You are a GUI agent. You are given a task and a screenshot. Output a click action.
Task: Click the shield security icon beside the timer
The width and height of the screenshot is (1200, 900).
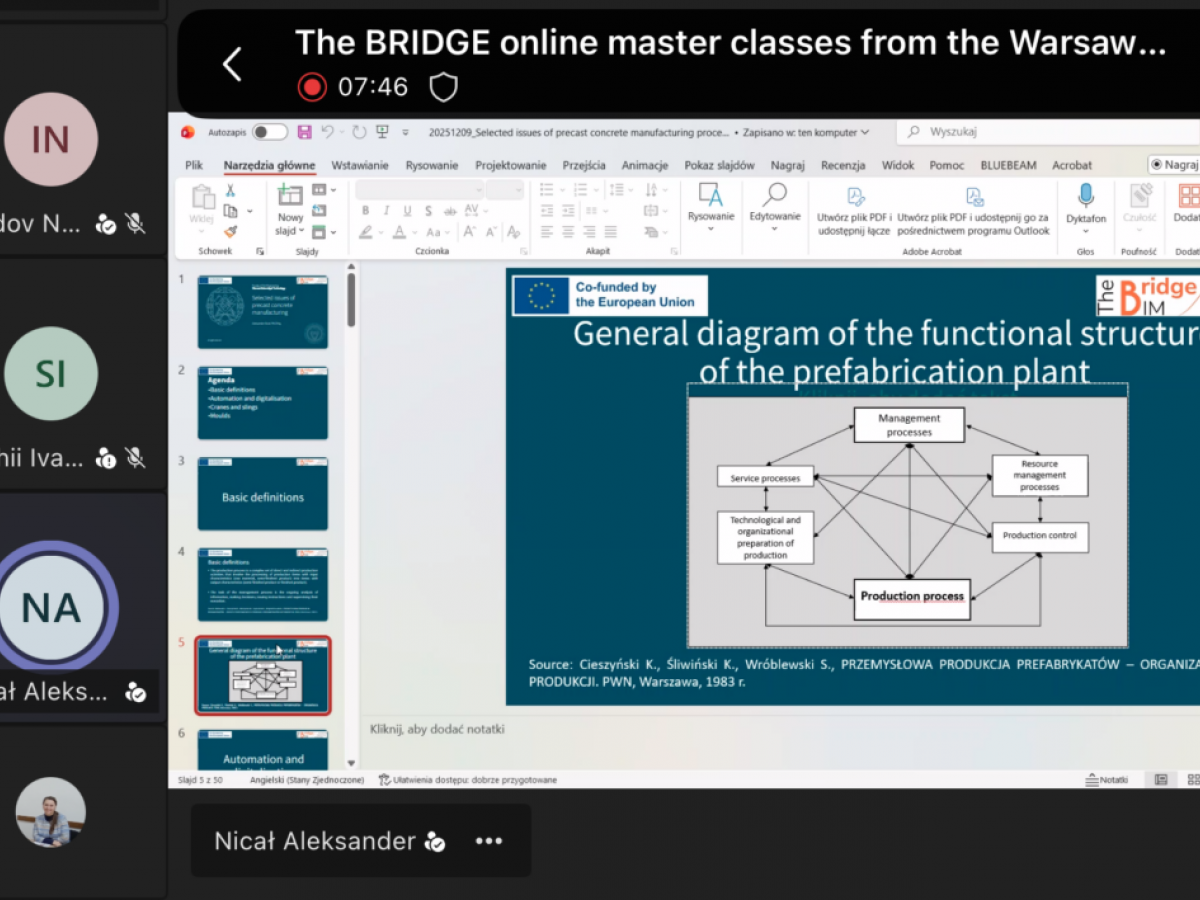click(x=443, y=88)
